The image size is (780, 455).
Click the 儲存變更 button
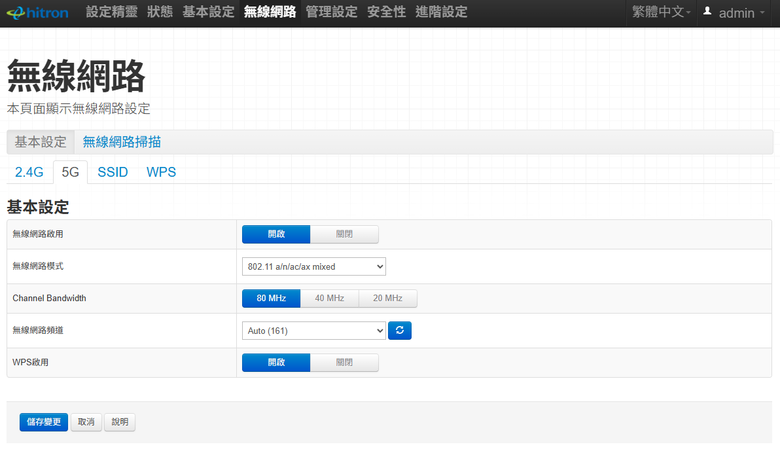[44, 422]
